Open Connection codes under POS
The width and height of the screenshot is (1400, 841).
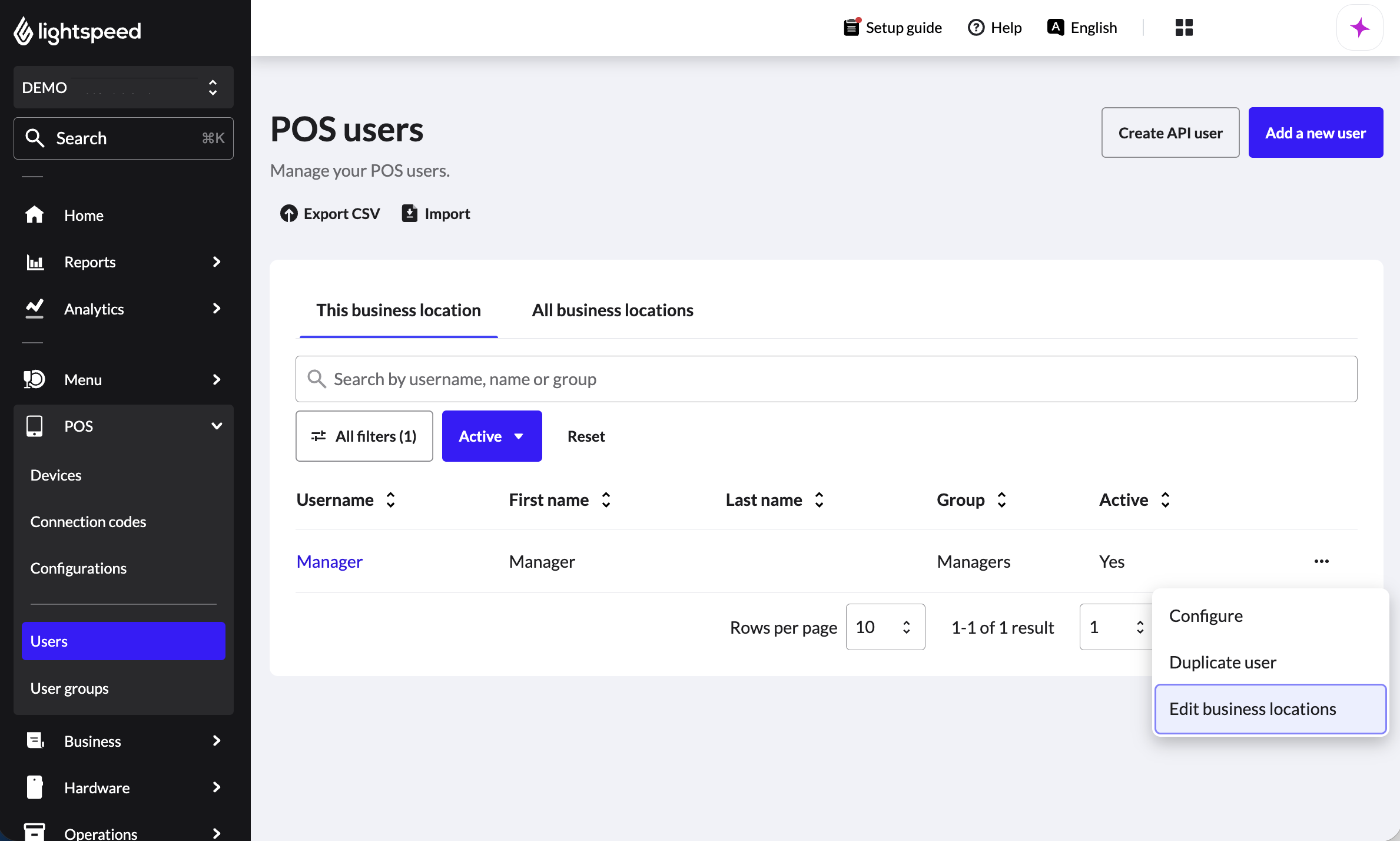point(124,522)
